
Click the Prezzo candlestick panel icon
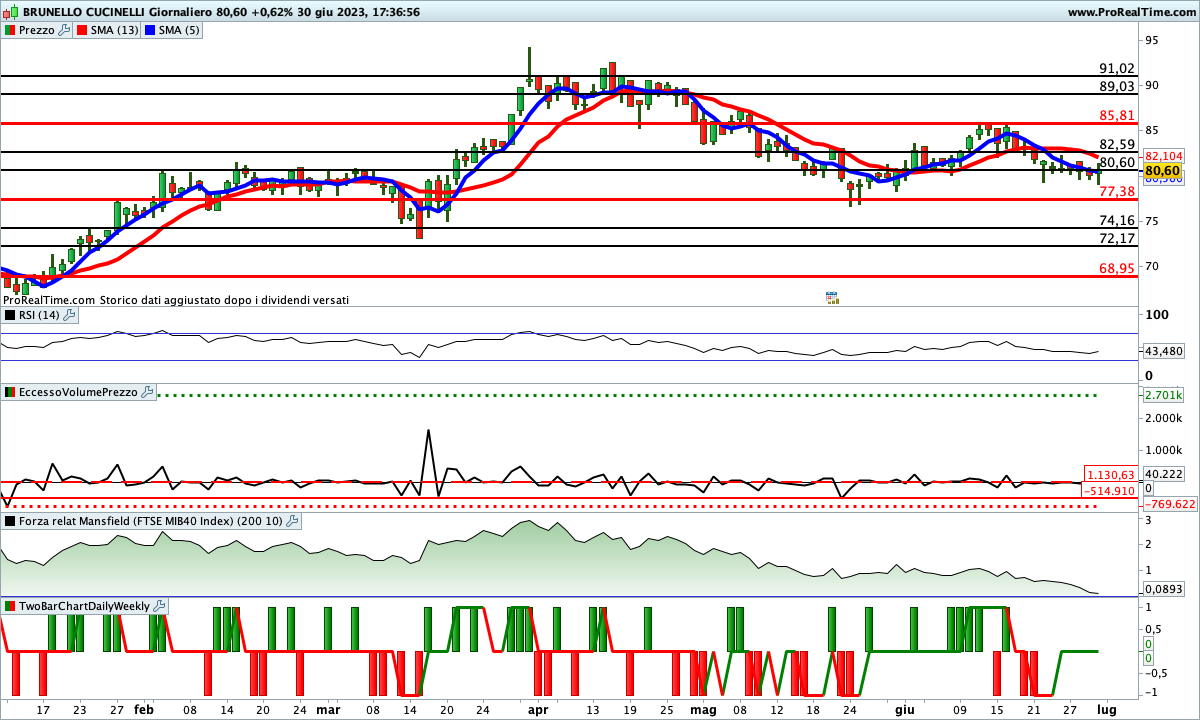[x=10, y=30]
